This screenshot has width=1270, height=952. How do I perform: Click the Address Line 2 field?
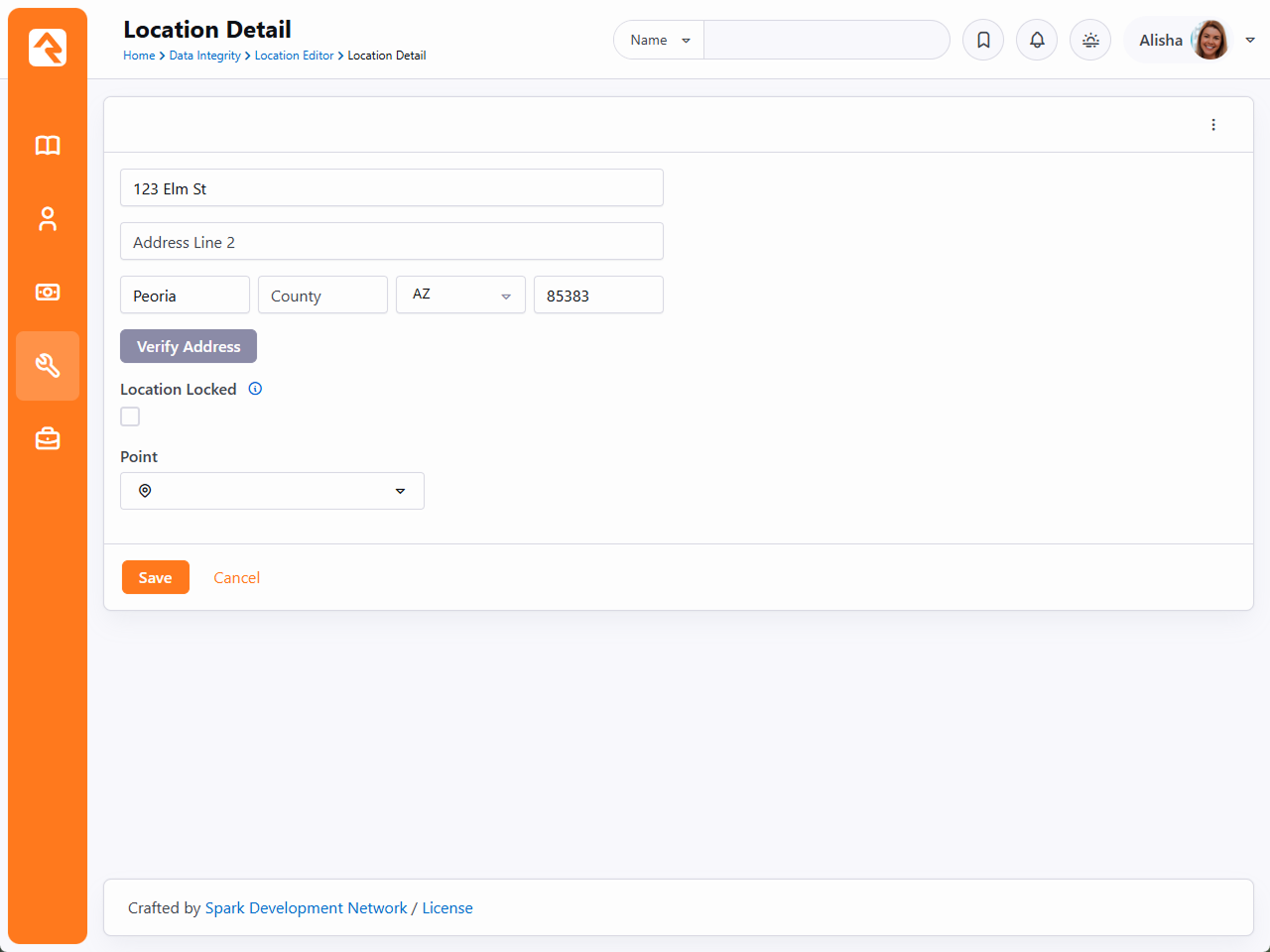click(x=391, y=242)
